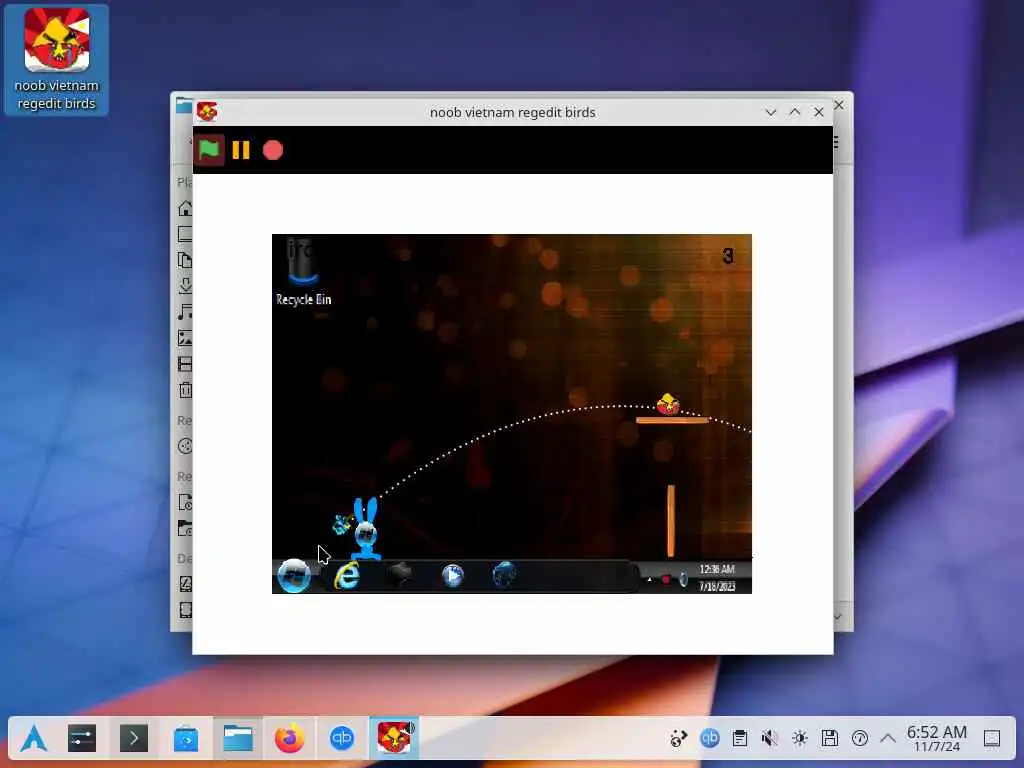Click the small bird loaded on the slingshot
This screenshot has height=768, width=1024.
[x=342, y=524]
